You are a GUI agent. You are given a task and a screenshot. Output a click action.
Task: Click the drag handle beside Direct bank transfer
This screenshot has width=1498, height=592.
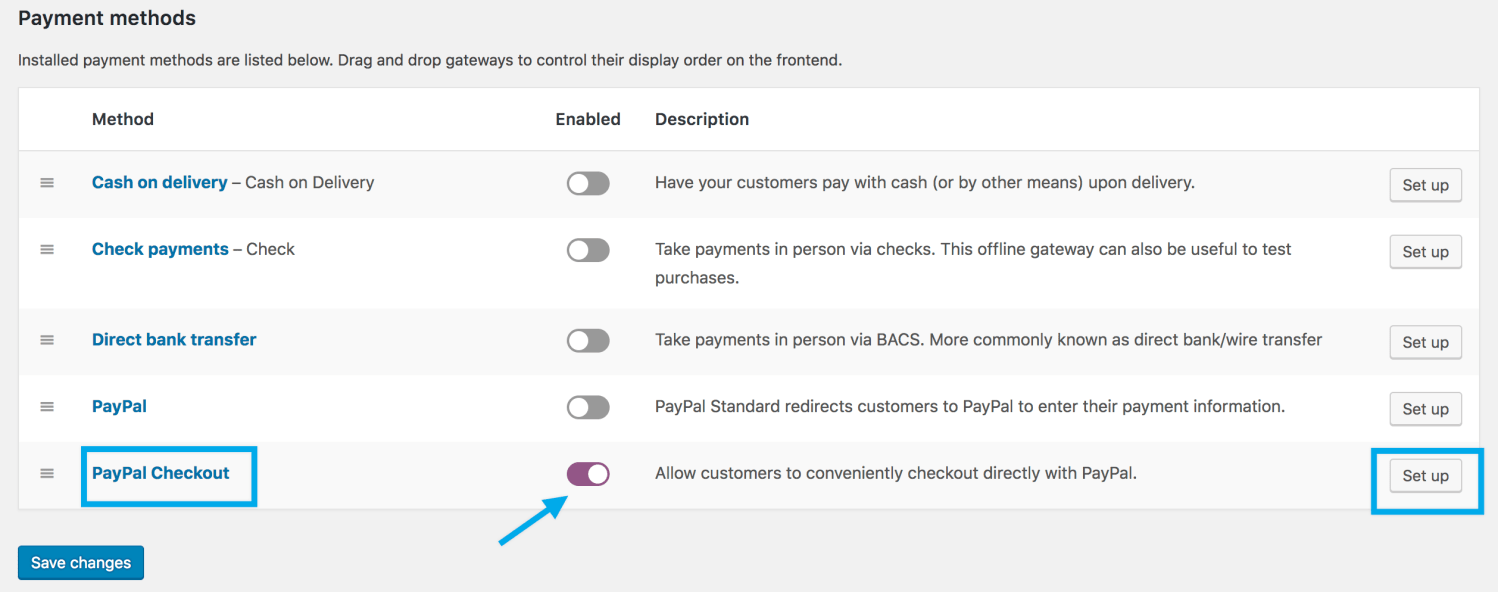[47, 340]
